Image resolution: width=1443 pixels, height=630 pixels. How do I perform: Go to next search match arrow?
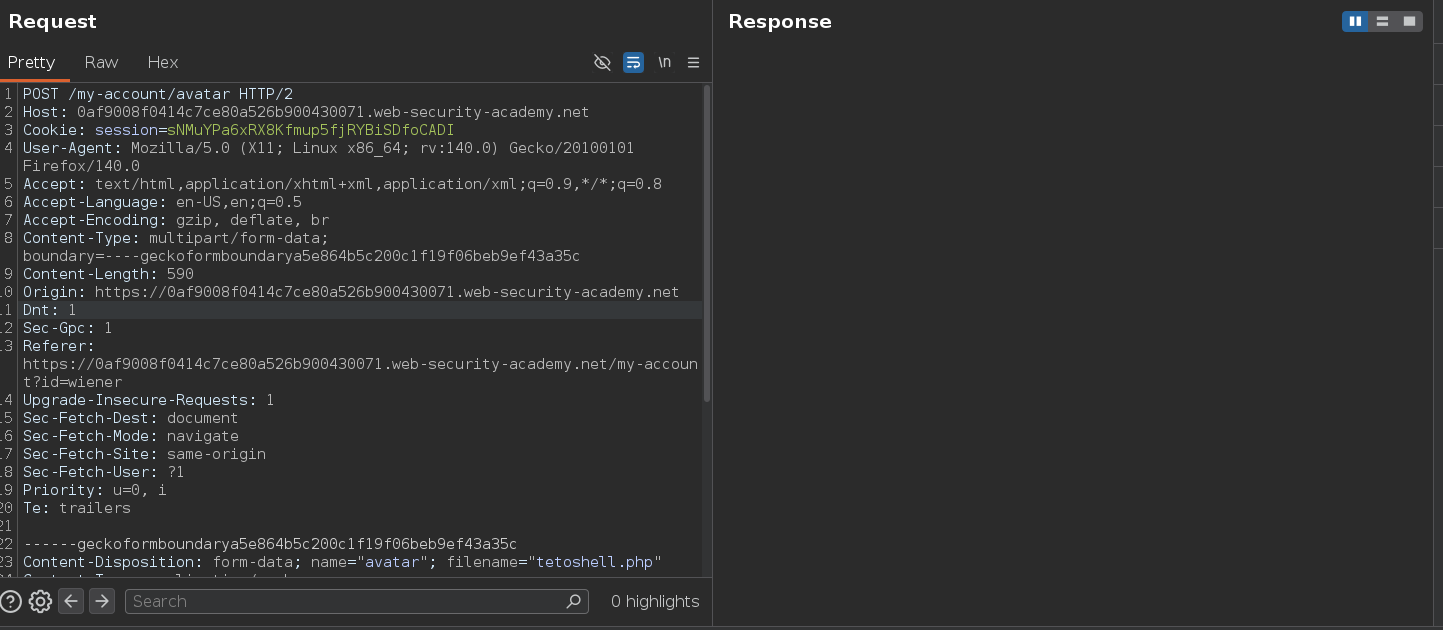(102, 601)
